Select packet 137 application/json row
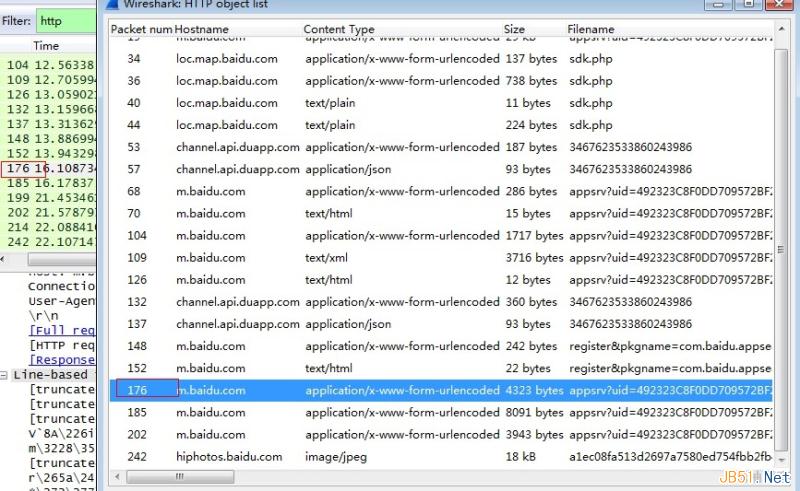 tap(441, 324)
